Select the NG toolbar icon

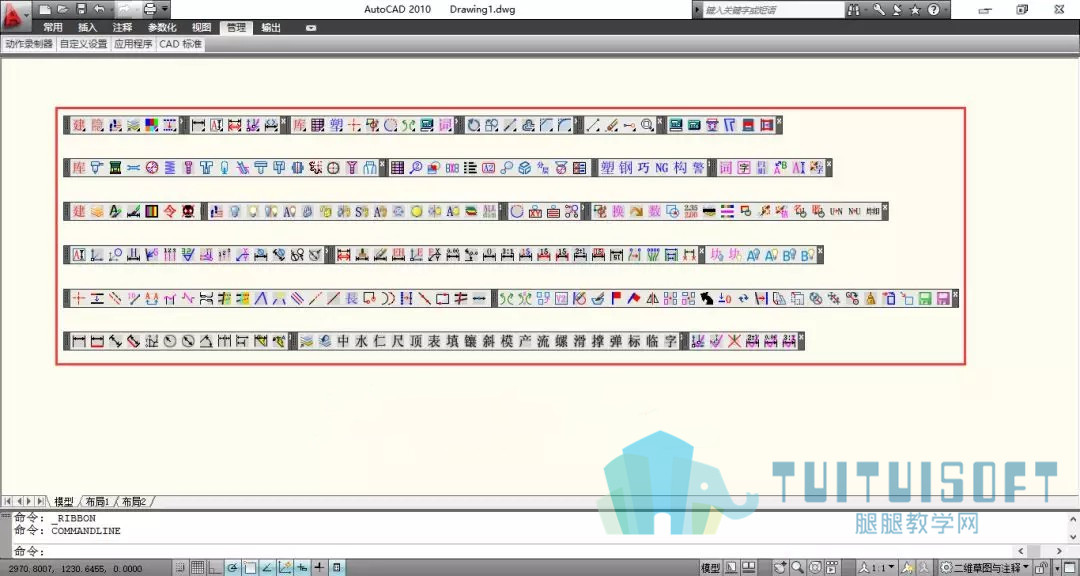tap(662, 167)
